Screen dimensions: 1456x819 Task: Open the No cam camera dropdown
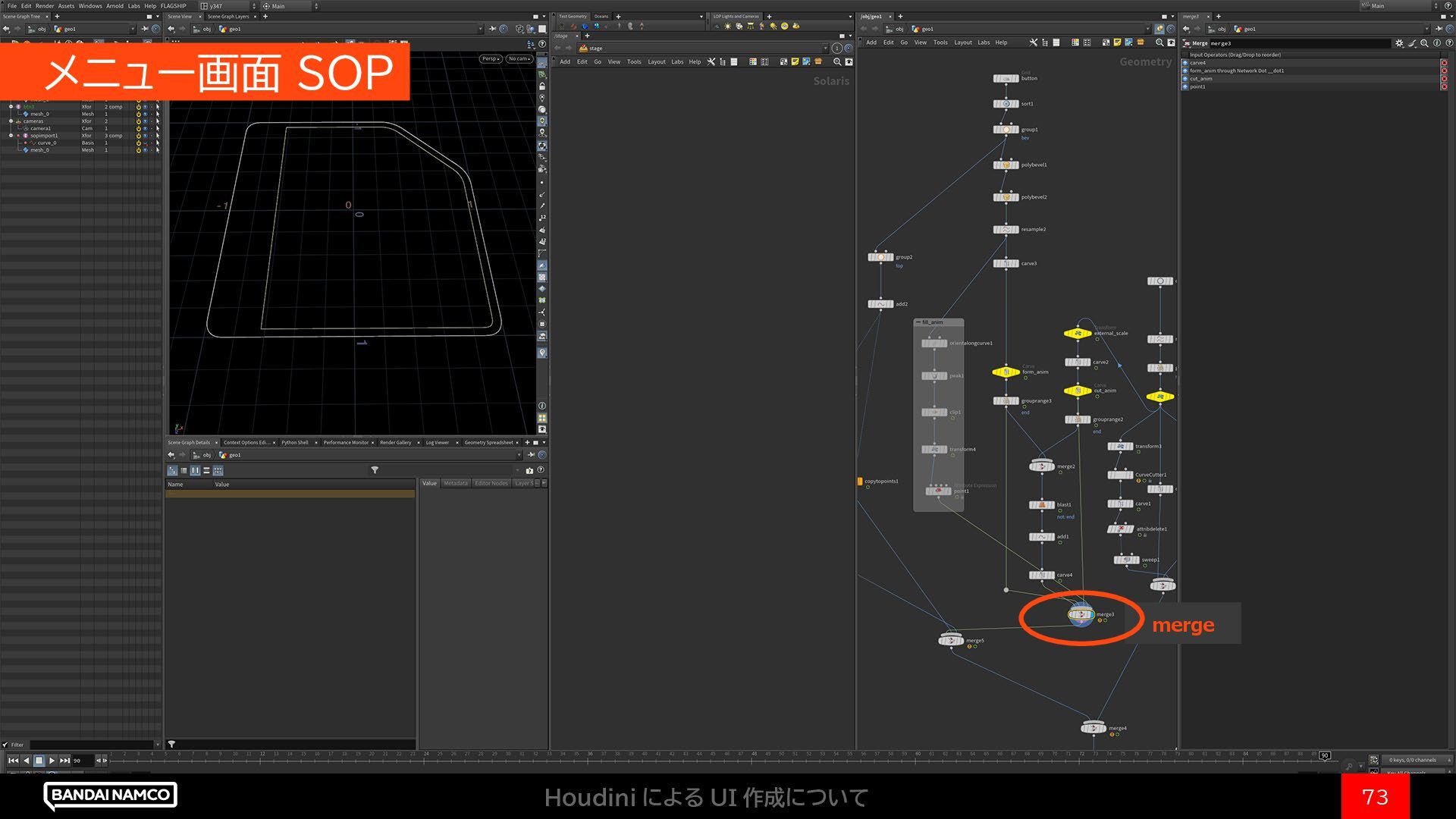point(519,58)
